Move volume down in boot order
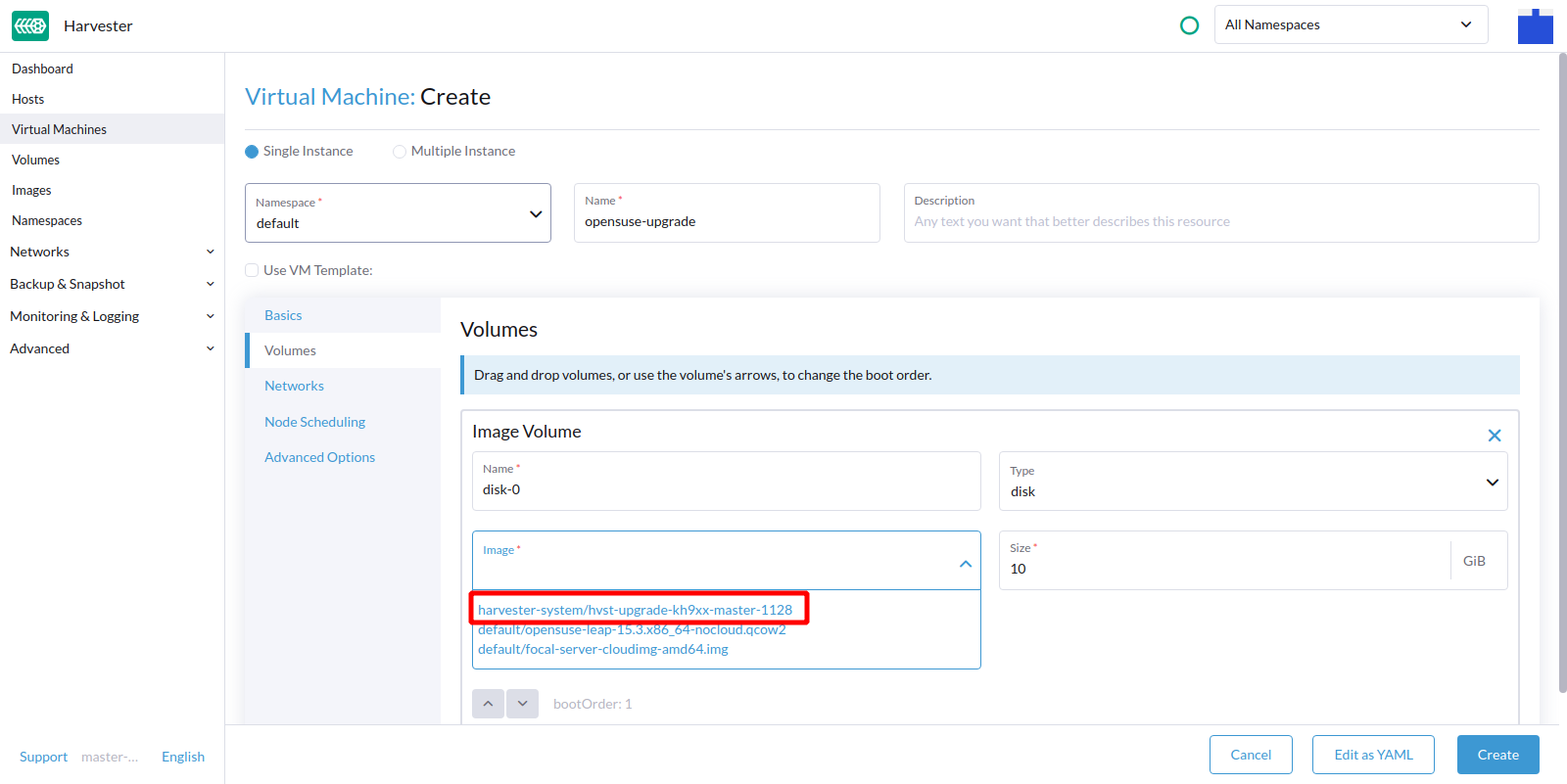Screen dimensions: 1567x784 click(523, 704)
